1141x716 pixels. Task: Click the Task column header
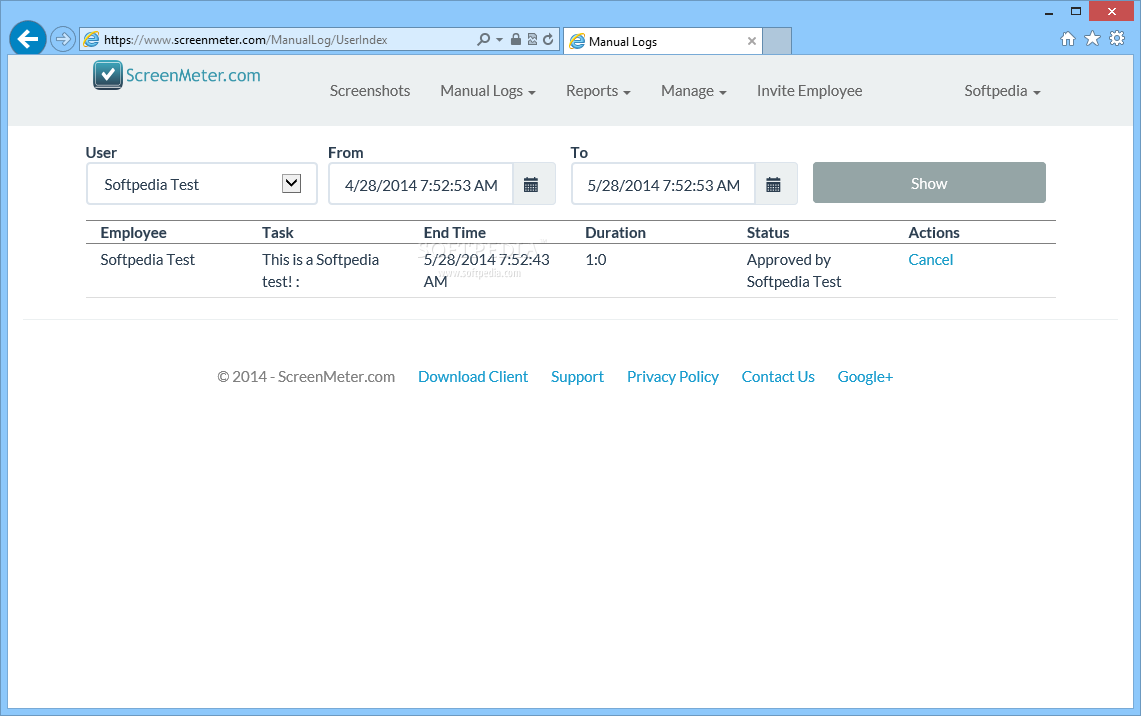(277, 233)
